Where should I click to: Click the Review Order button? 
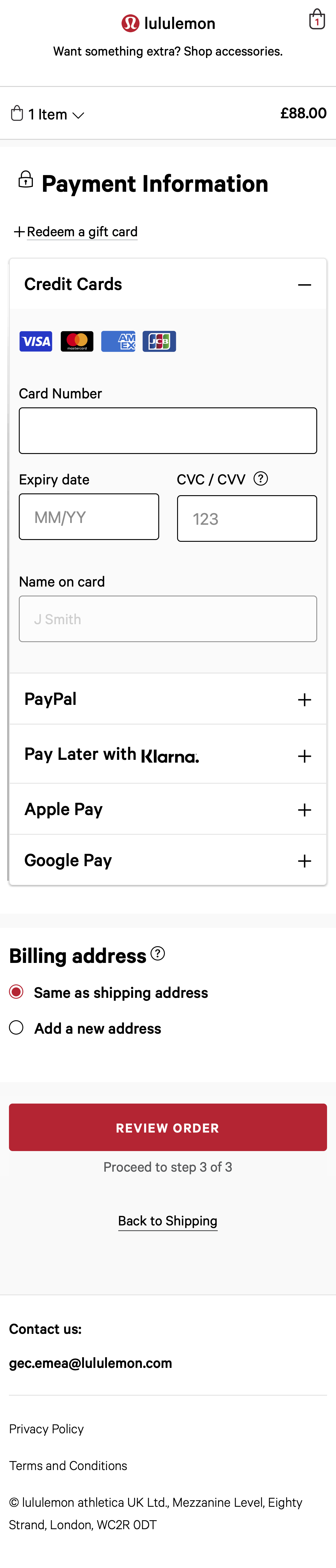click(x=167, y=1127)
